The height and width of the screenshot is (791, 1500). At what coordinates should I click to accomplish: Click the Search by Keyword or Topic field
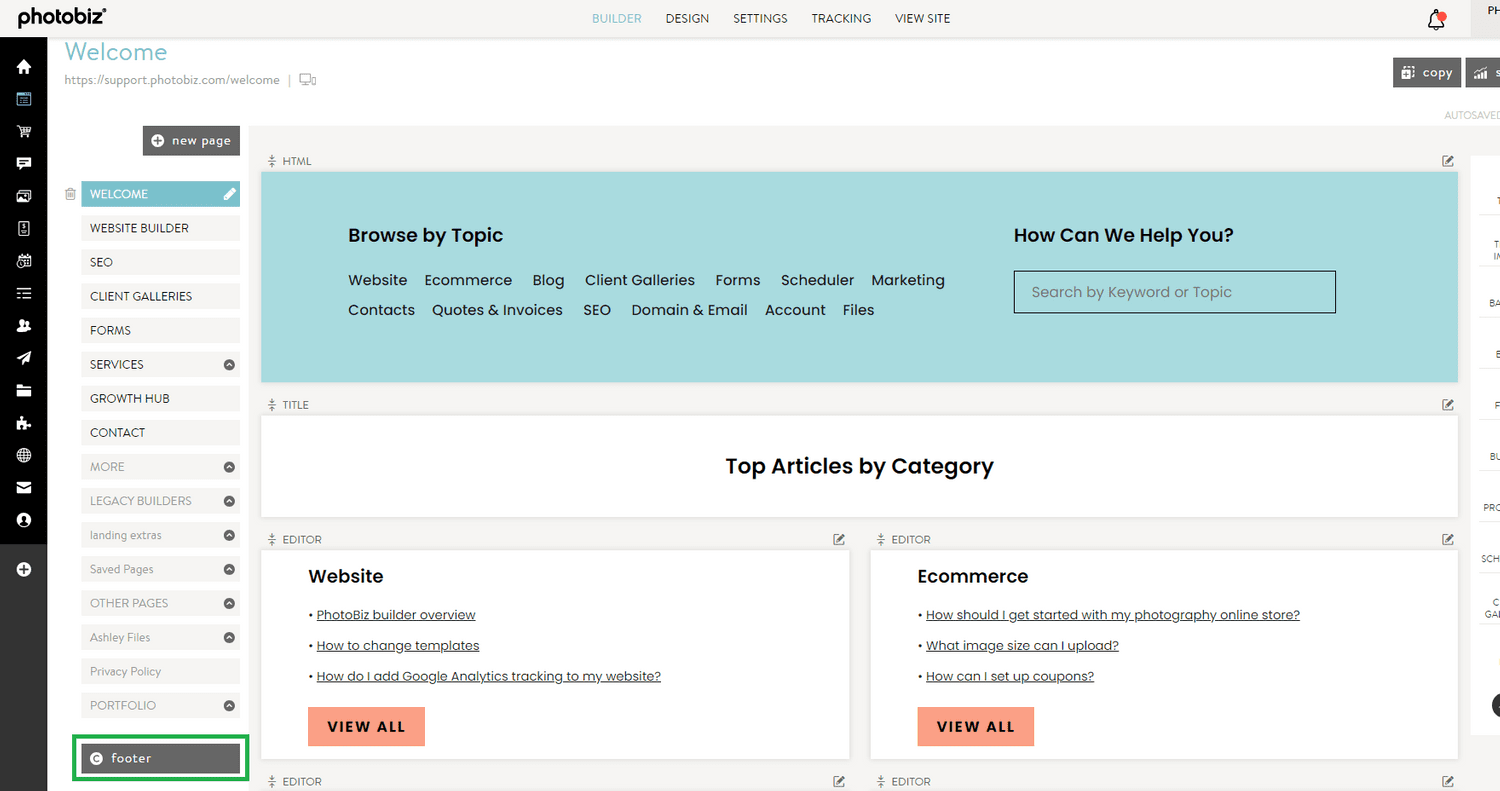click(x=1174, y=292)
